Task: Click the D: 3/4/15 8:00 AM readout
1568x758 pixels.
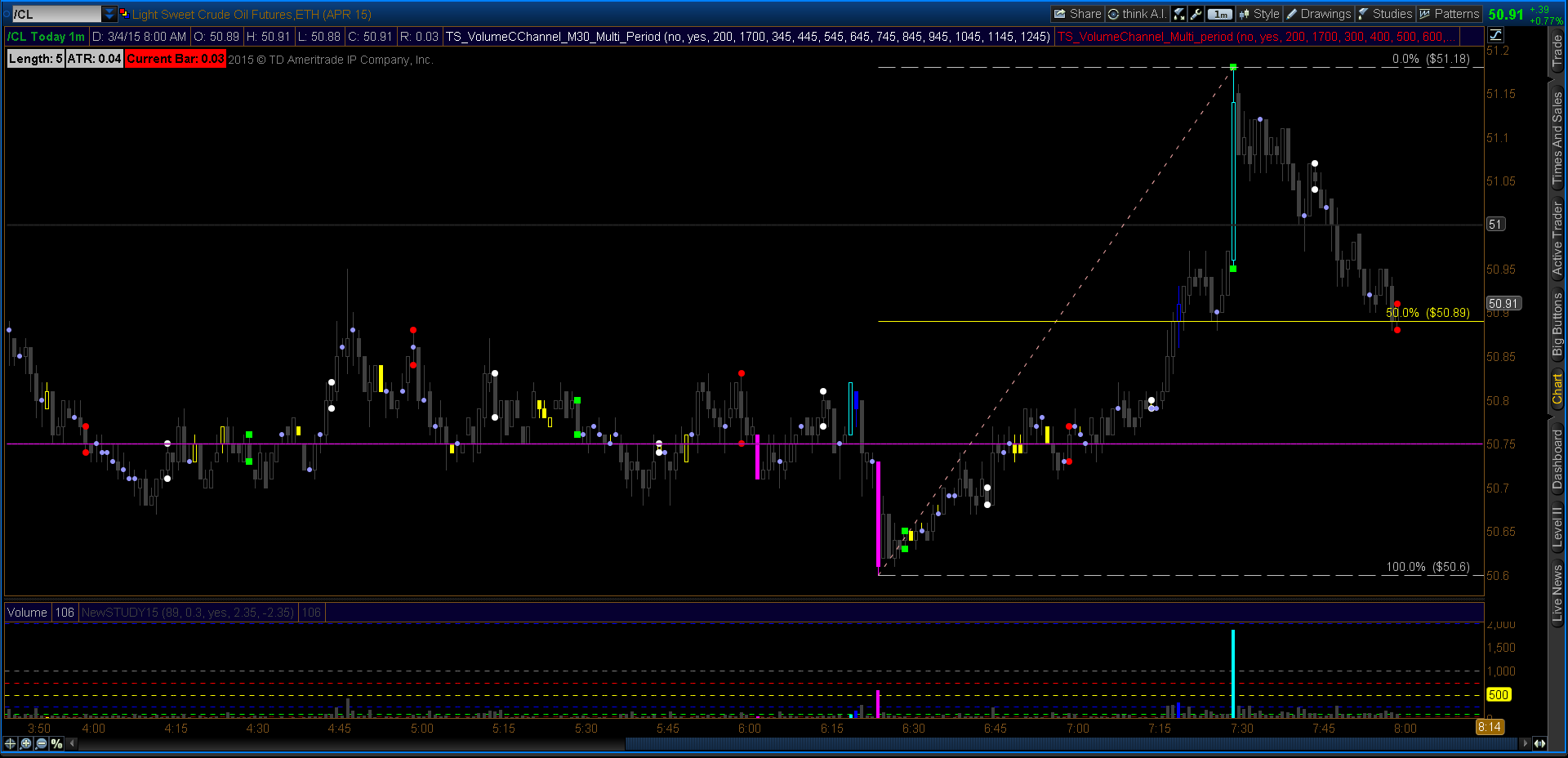Action: tap(139, 37)
